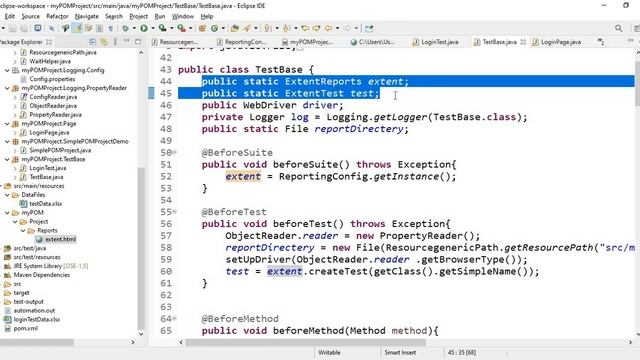
Task: Collapse myPOMProject.Logging.PropertyReader package
Action: 7,88
